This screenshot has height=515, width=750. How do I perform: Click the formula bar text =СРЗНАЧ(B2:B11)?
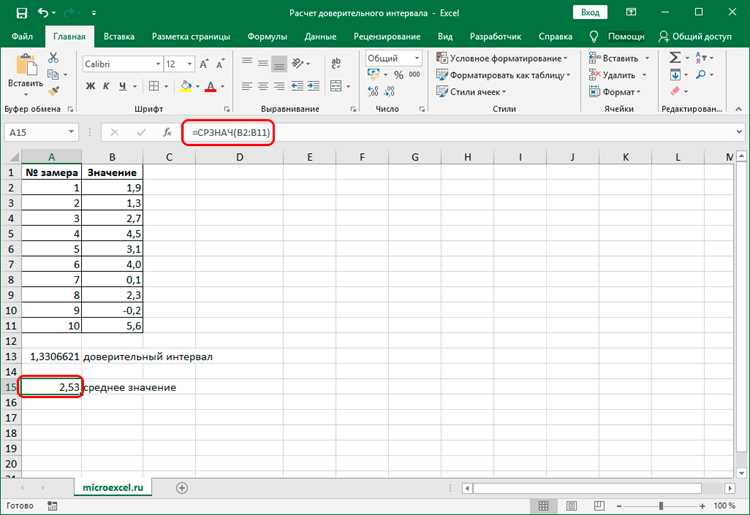tap(231, 132)
